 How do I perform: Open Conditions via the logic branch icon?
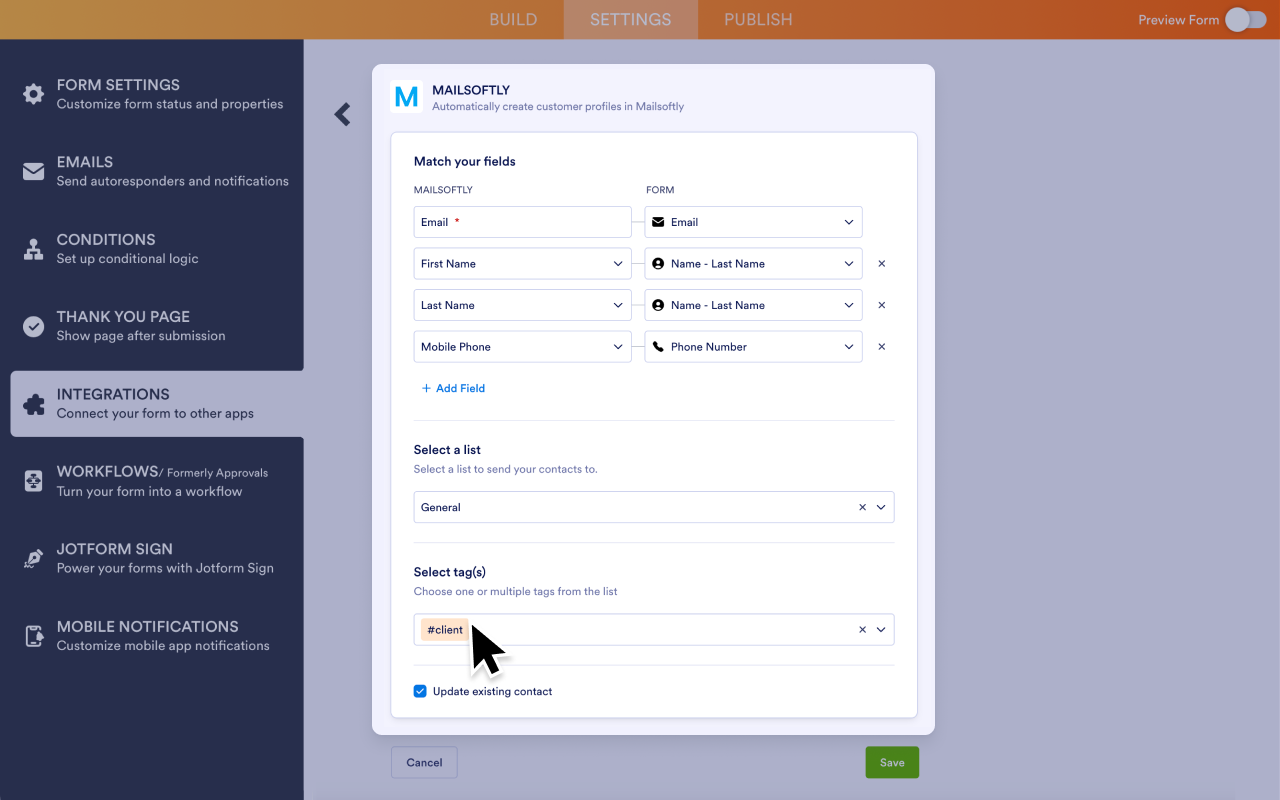[x=32, y=248]
